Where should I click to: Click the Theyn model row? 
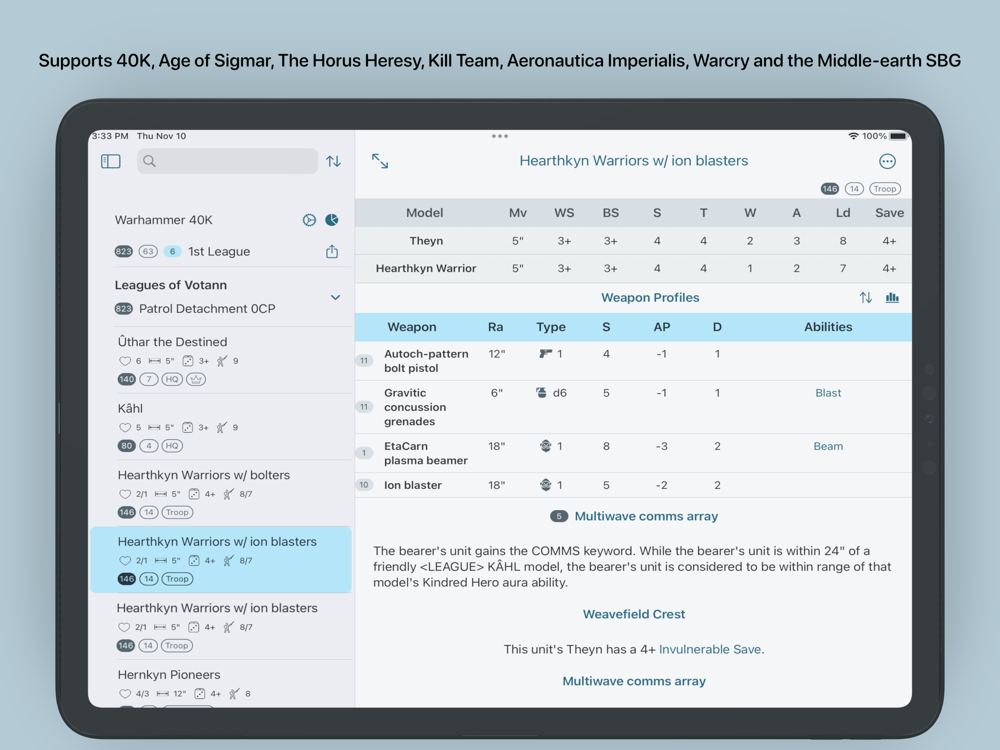[633, 240]
